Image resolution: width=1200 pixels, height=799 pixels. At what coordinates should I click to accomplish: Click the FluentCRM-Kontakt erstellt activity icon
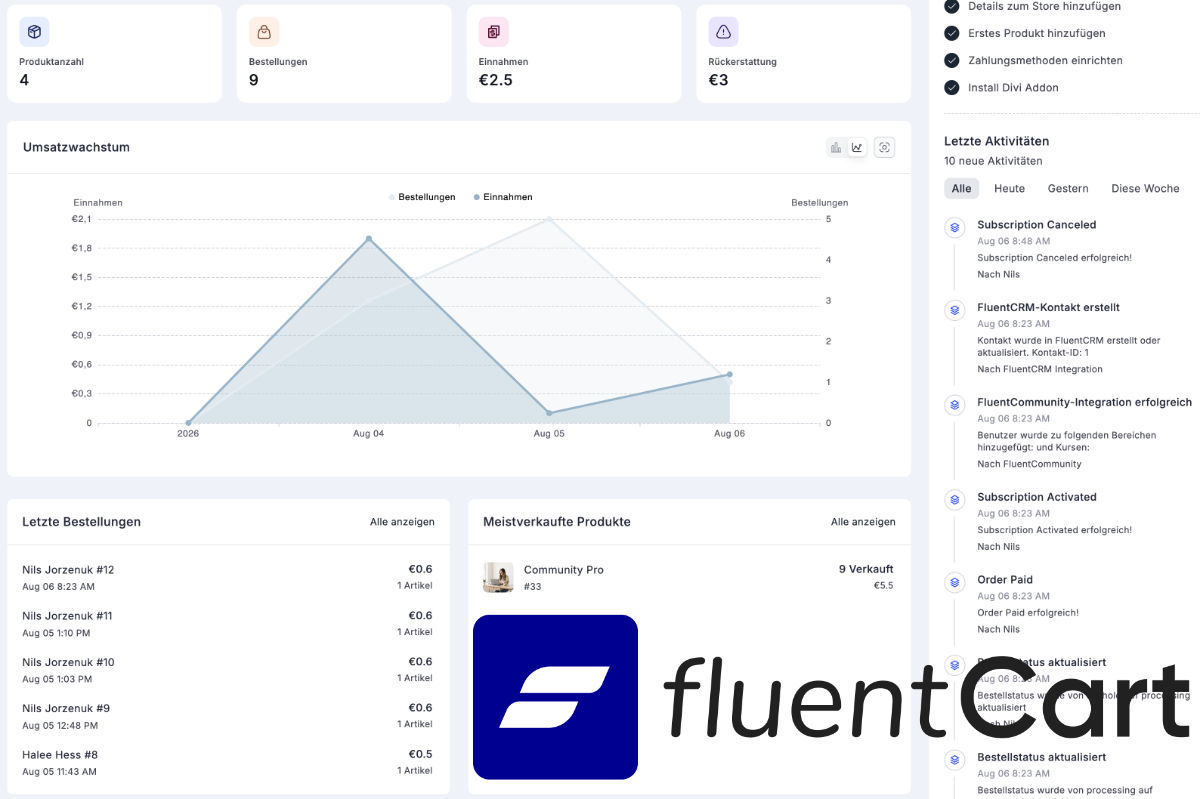coord(955,310)
